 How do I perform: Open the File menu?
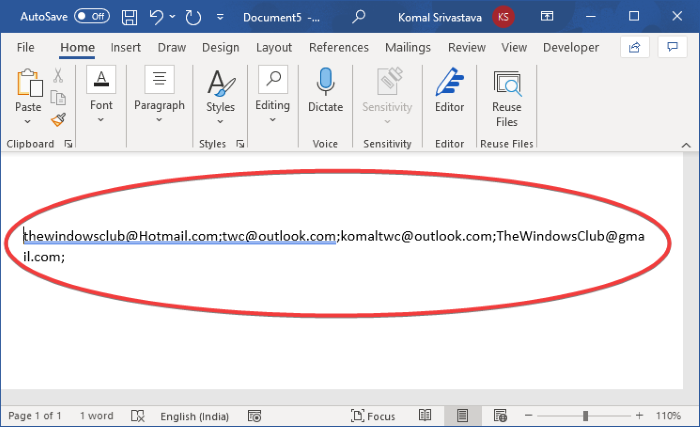pyautogui.click(x=25, y=47)
